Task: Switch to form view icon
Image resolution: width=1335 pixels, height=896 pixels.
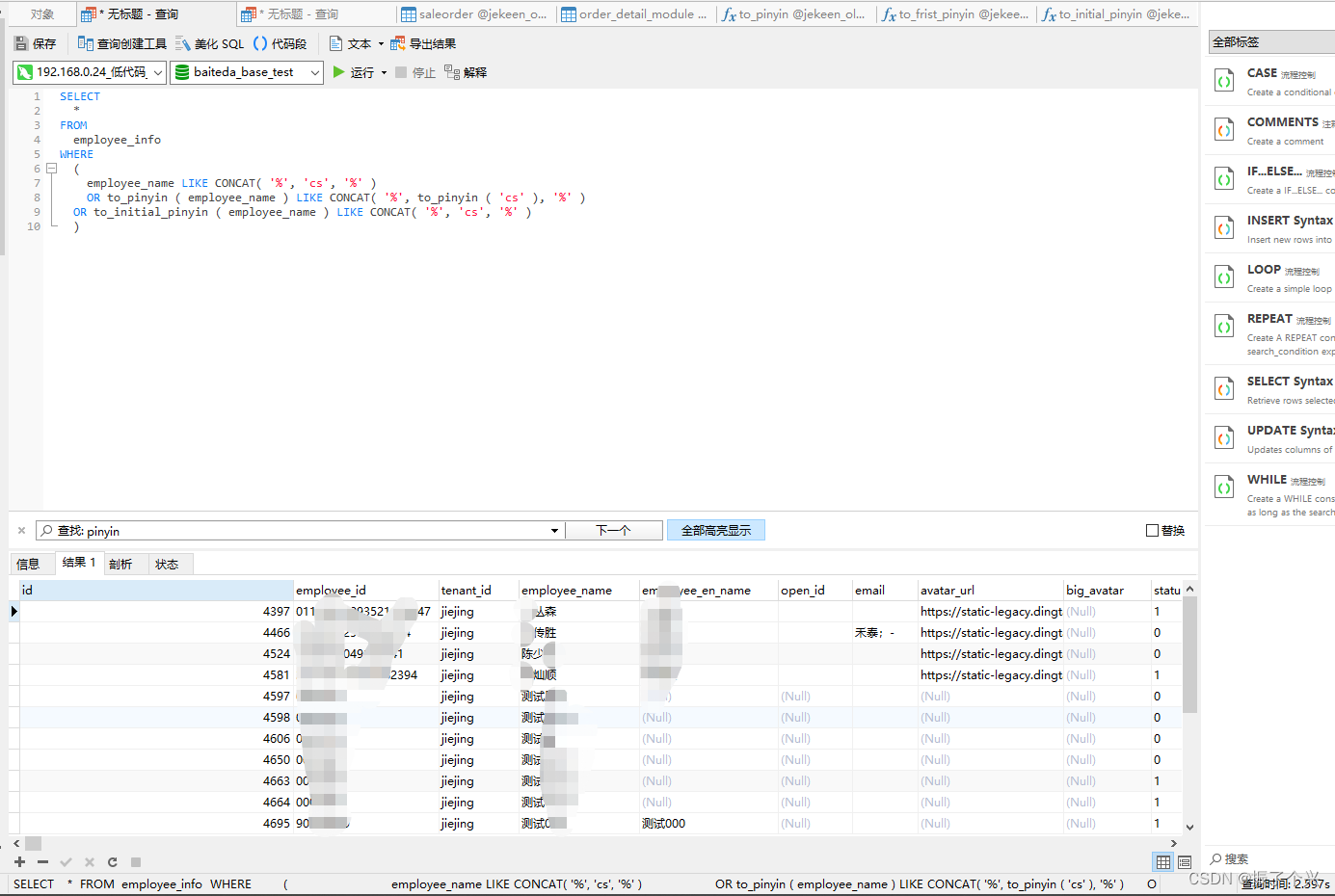Action: pos(1185,862)
